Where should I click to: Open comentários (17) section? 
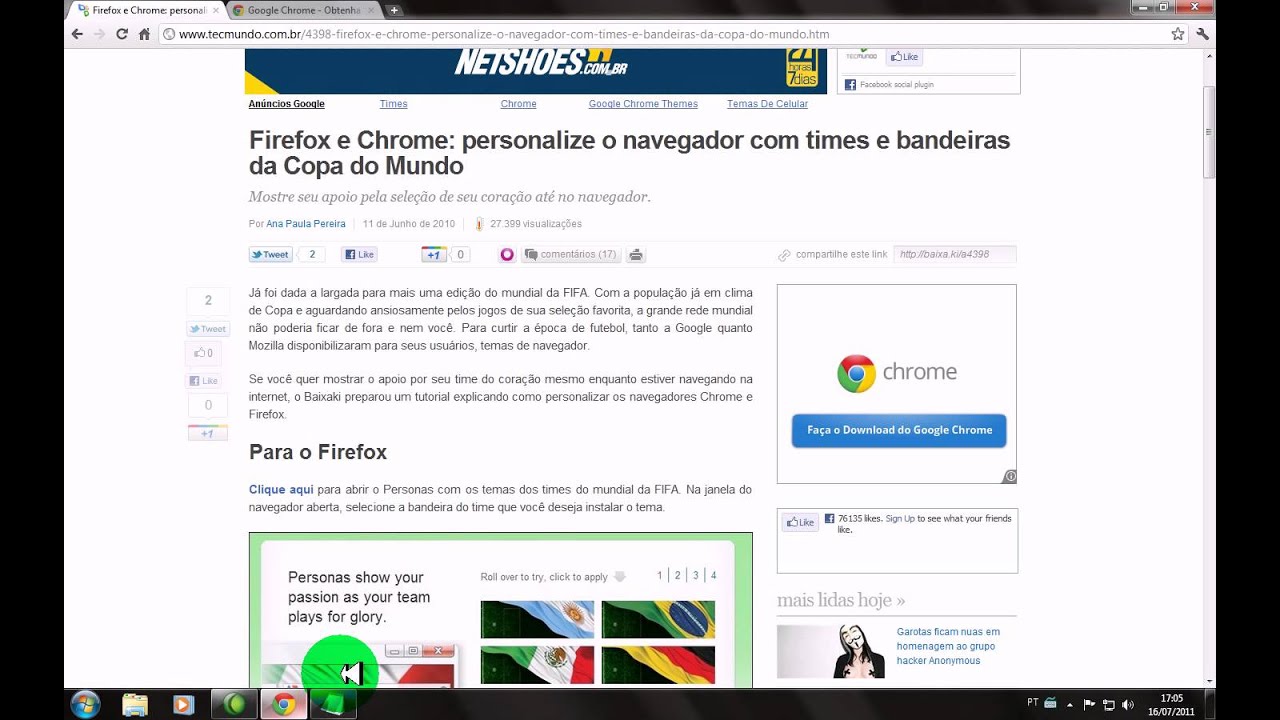point(570,255)
